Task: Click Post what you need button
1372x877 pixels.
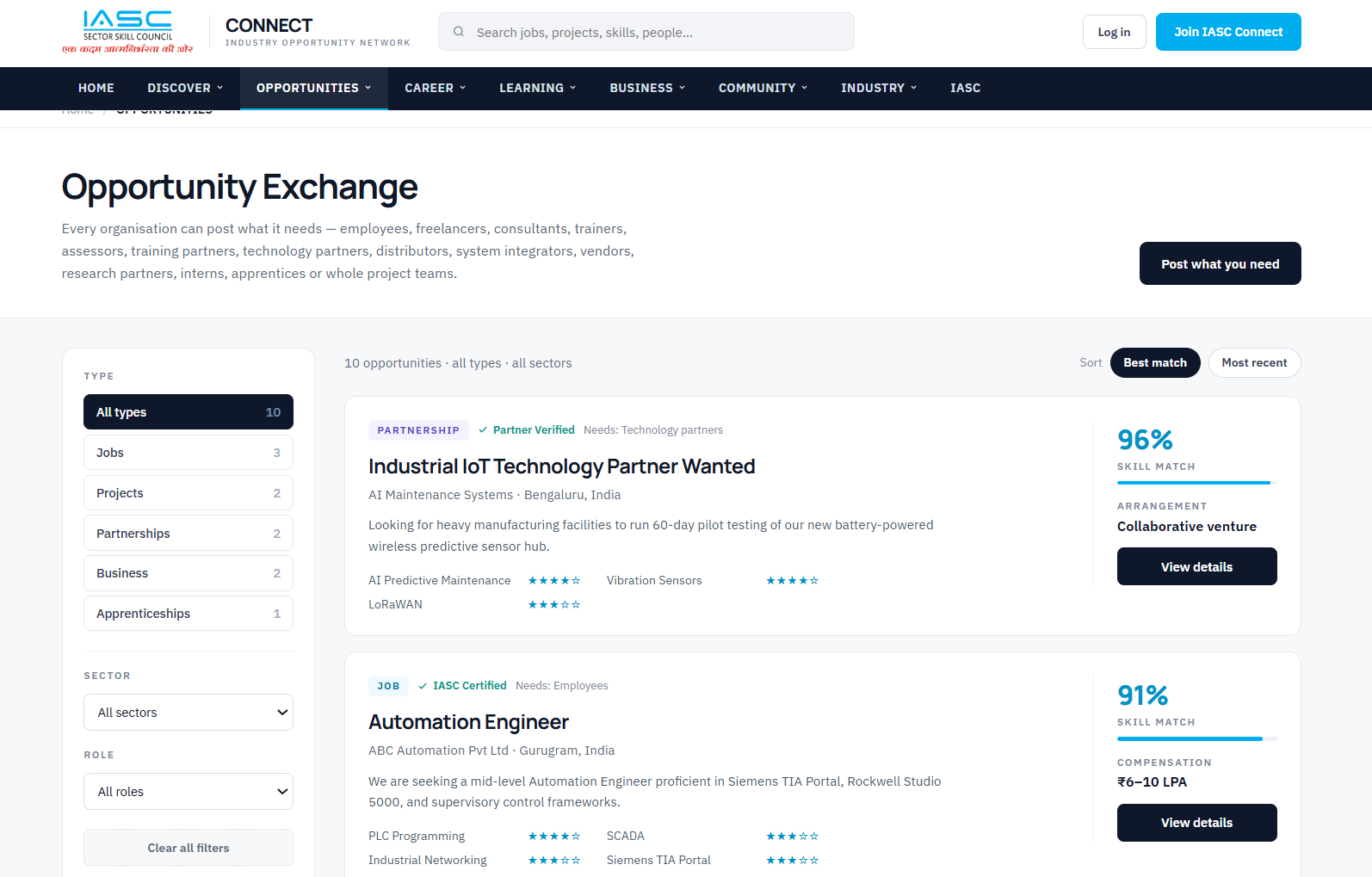Action: coord(1220,263)
